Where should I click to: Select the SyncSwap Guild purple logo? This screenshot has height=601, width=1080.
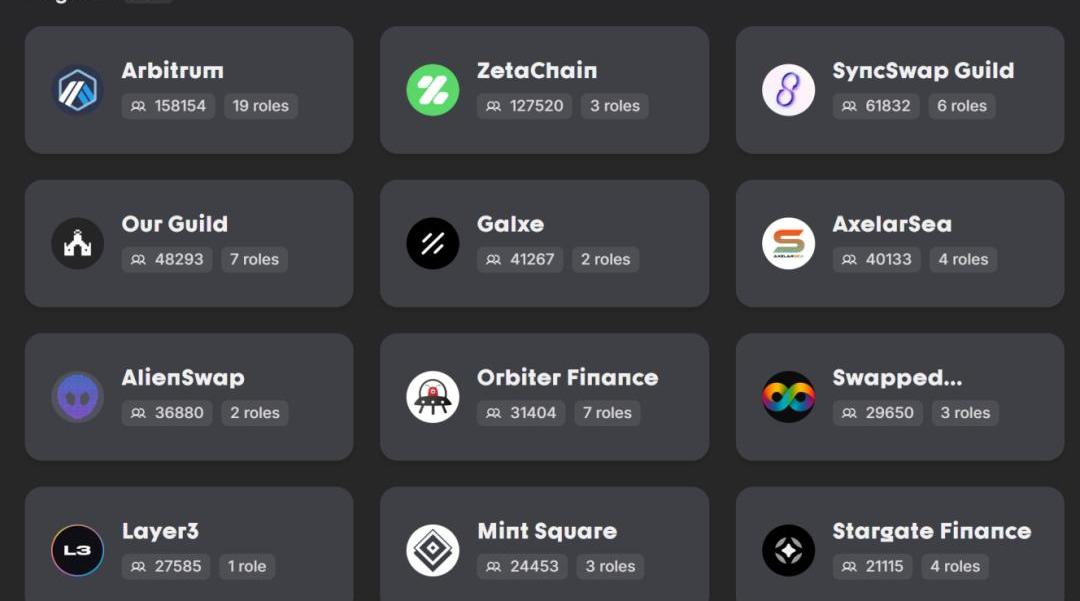(789, 89)
